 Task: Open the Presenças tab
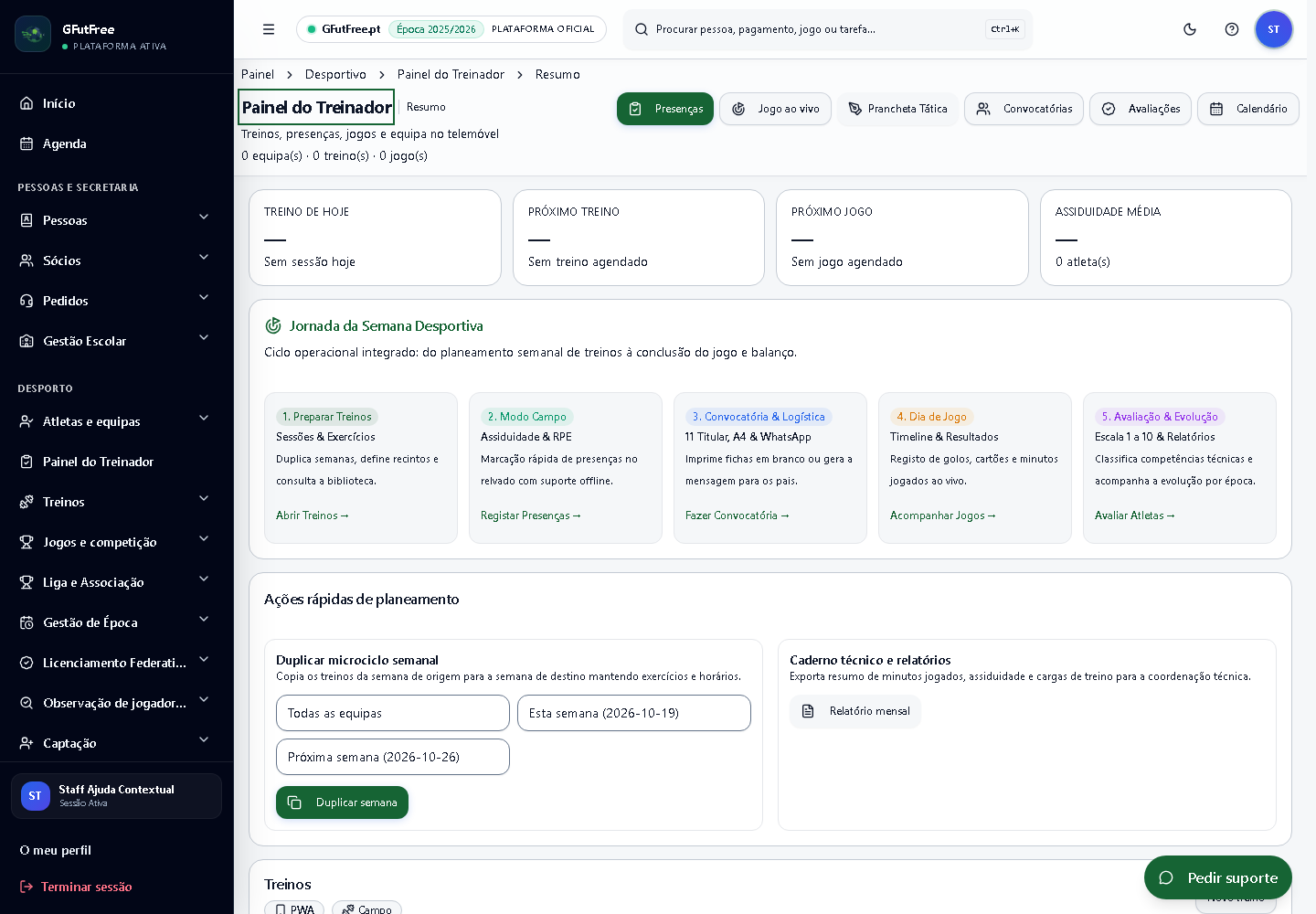(665, 109)
